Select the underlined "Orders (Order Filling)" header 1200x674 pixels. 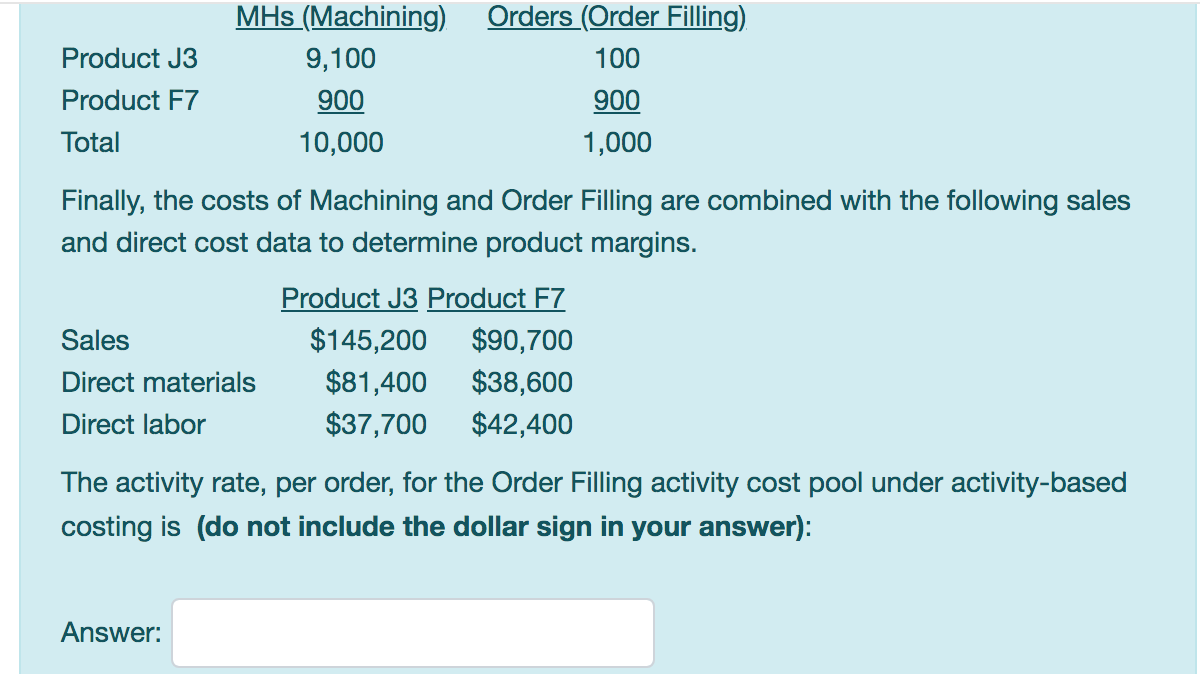click(616, 16)
